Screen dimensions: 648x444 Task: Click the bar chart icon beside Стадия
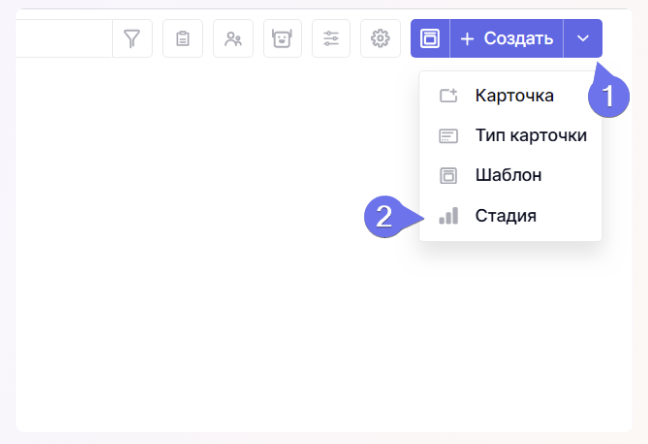coord(448,216)
